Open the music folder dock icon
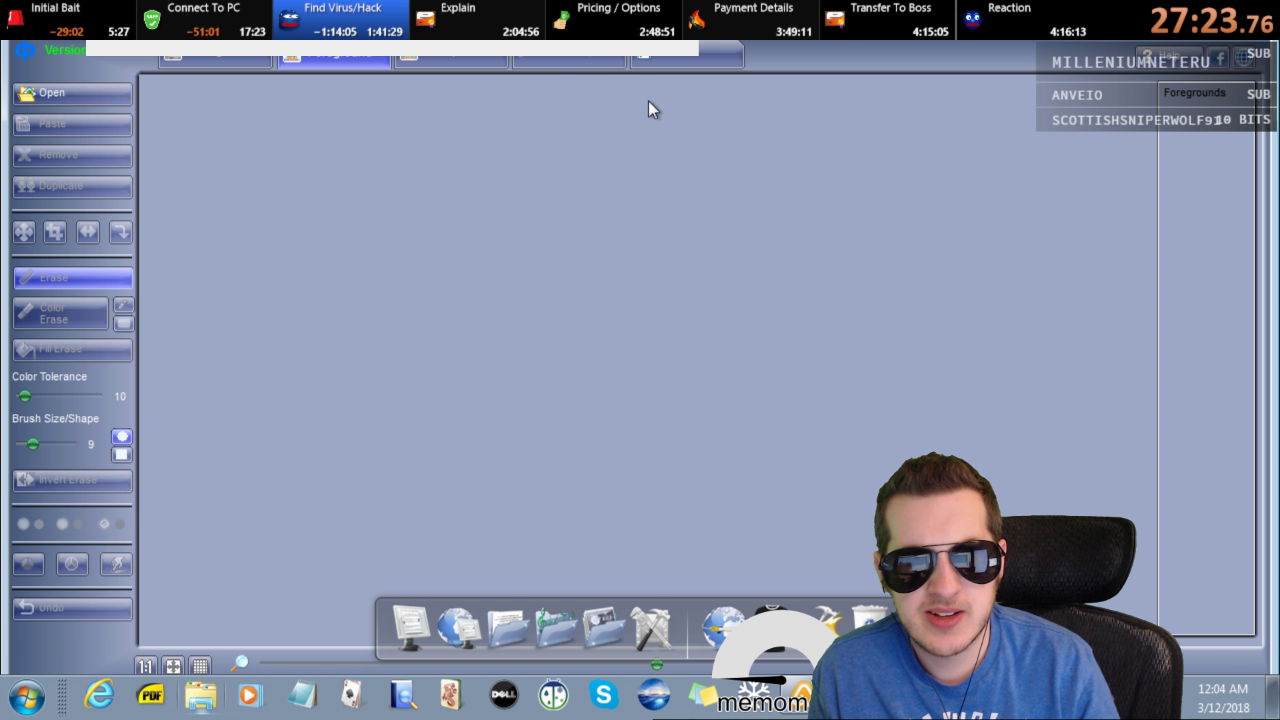The width and height of the screenshot is (1280, 720). coord(555,628)
